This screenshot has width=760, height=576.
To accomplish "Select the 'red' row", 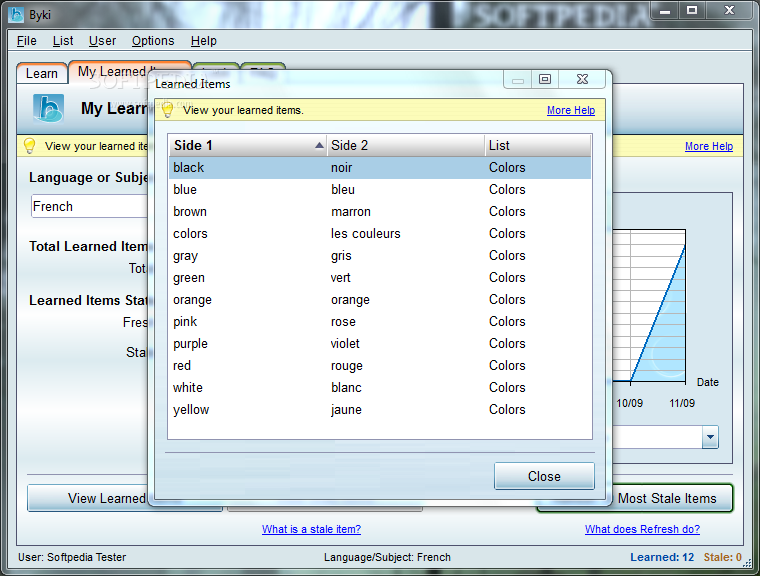I will click(x=380, y=366).
